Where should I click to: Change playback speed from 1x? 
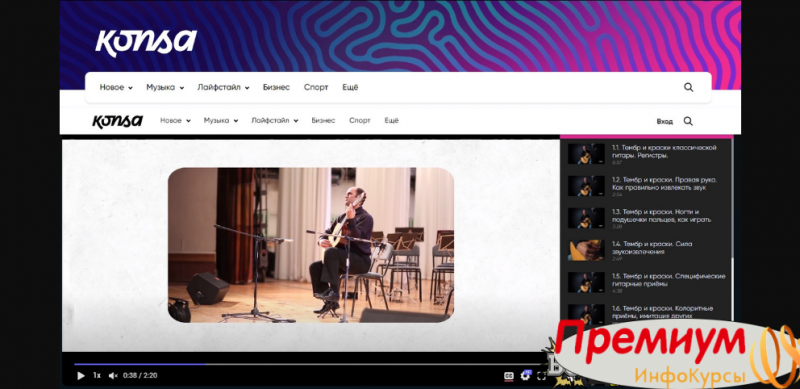[96, 376]
